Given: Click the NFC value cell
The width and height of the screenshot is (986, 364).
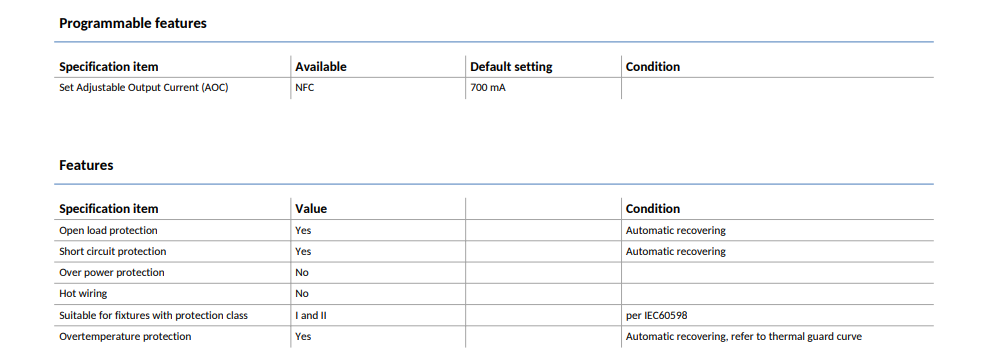Looking at the screenshot, I should (x=304, y=88).
